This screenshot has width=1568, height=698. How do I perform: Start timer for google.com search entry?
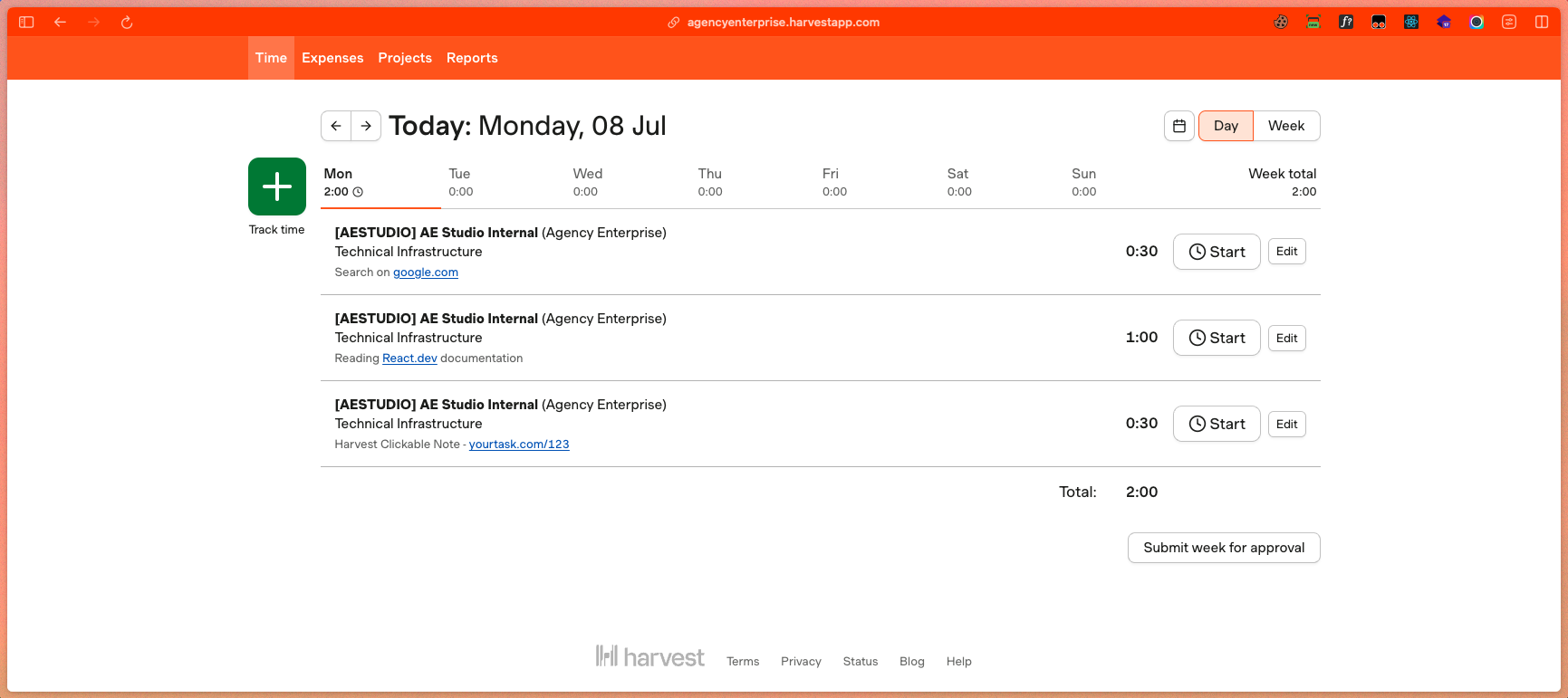click(1217, 252)
